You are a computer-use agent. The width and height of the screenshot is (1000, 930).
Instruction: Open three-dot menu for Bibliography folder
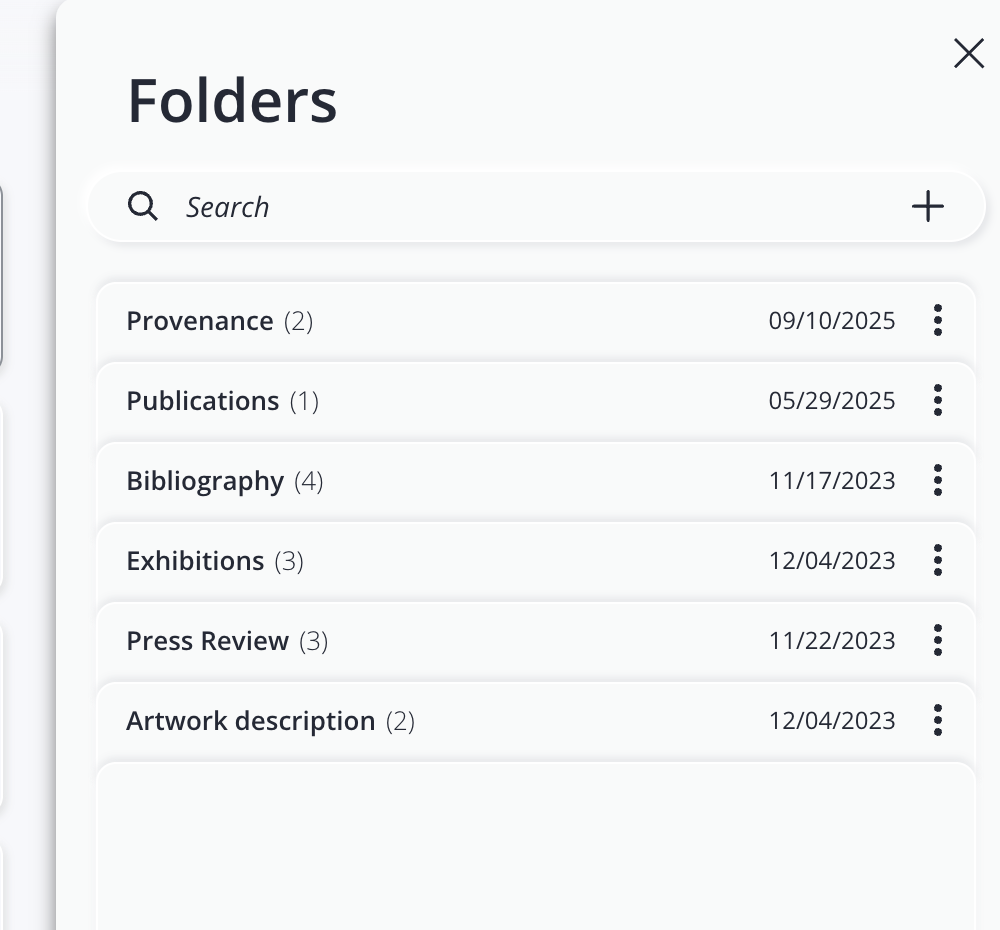(x=937, y=480)
